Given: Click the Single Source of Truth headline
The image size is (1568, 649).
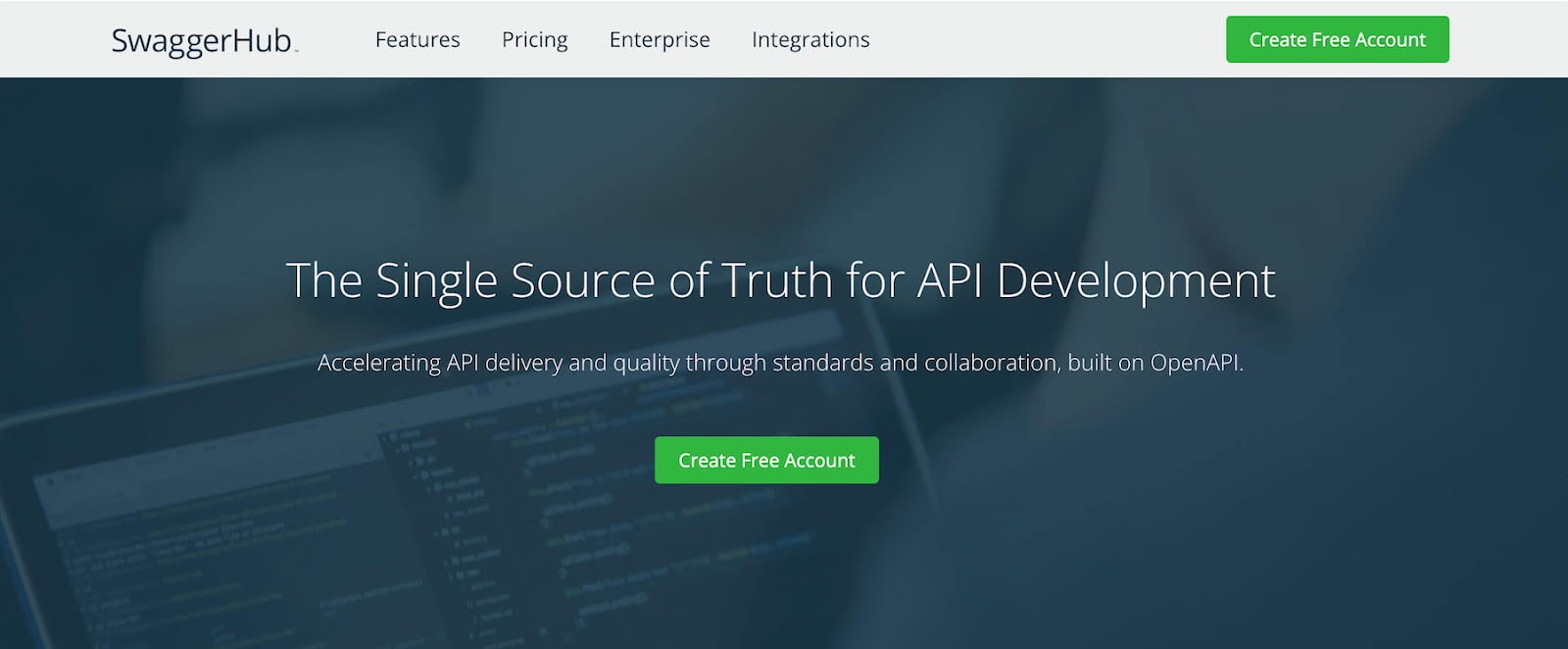Looking at the screenshot, I should (781, 281).
